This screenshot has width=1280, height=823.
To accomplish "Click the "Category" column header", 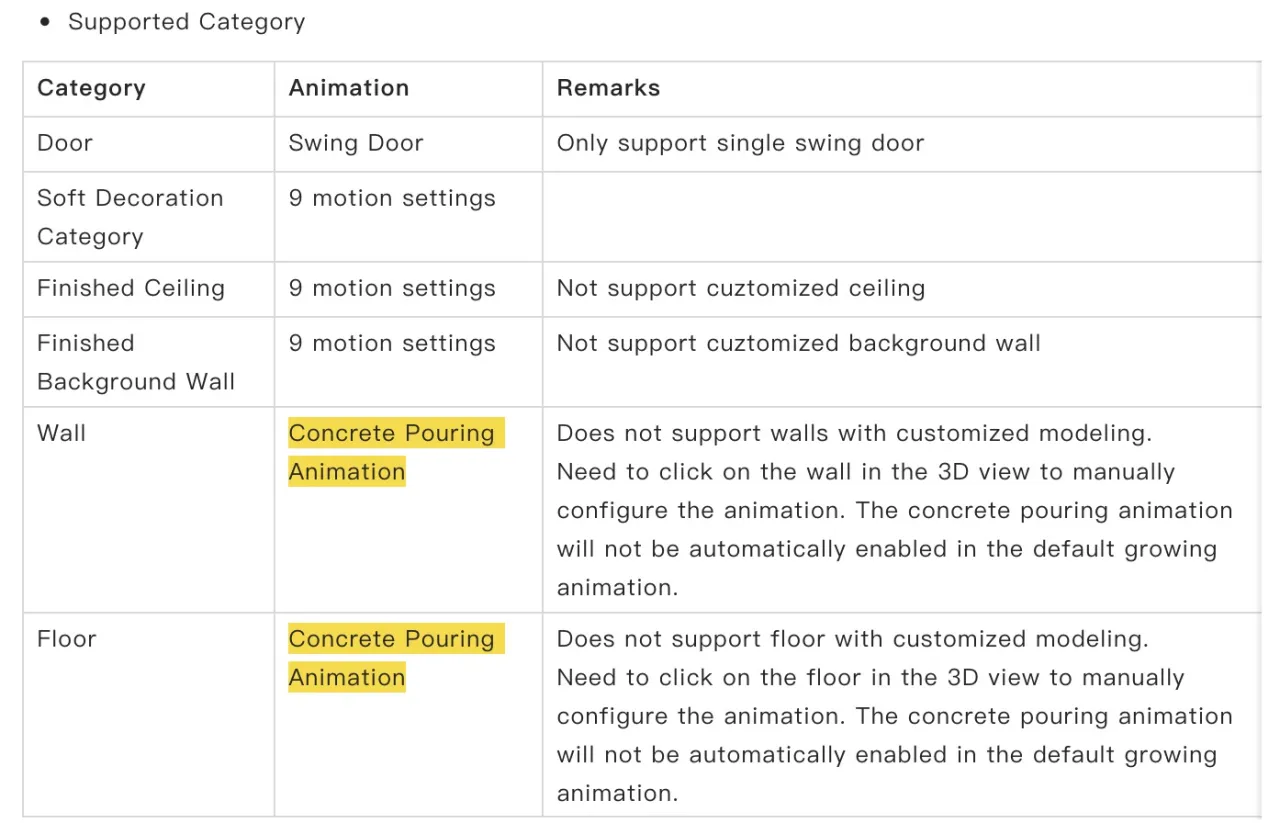I will click(91, 88).
